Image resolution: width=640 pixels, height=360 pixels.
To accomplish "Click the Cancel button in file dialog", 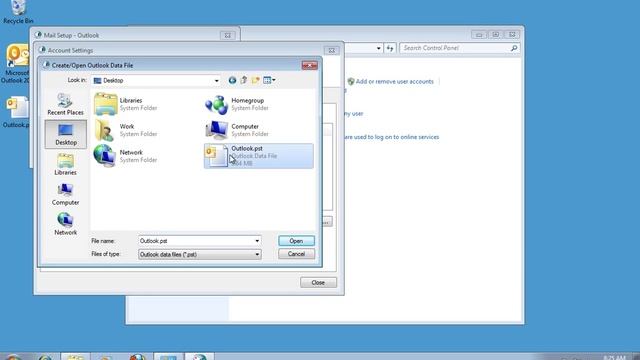I will (x=296, y=254).
